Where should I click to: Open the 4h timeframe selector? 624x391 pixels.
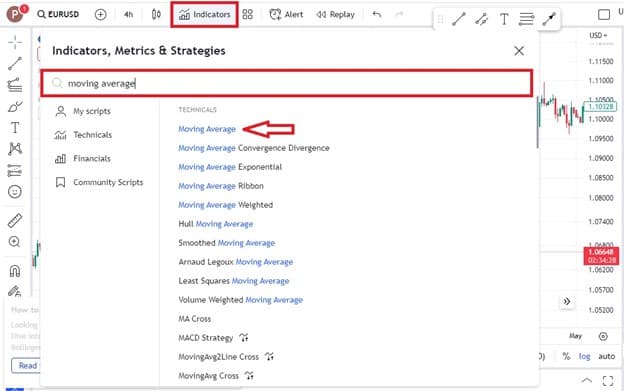(128, 15)
